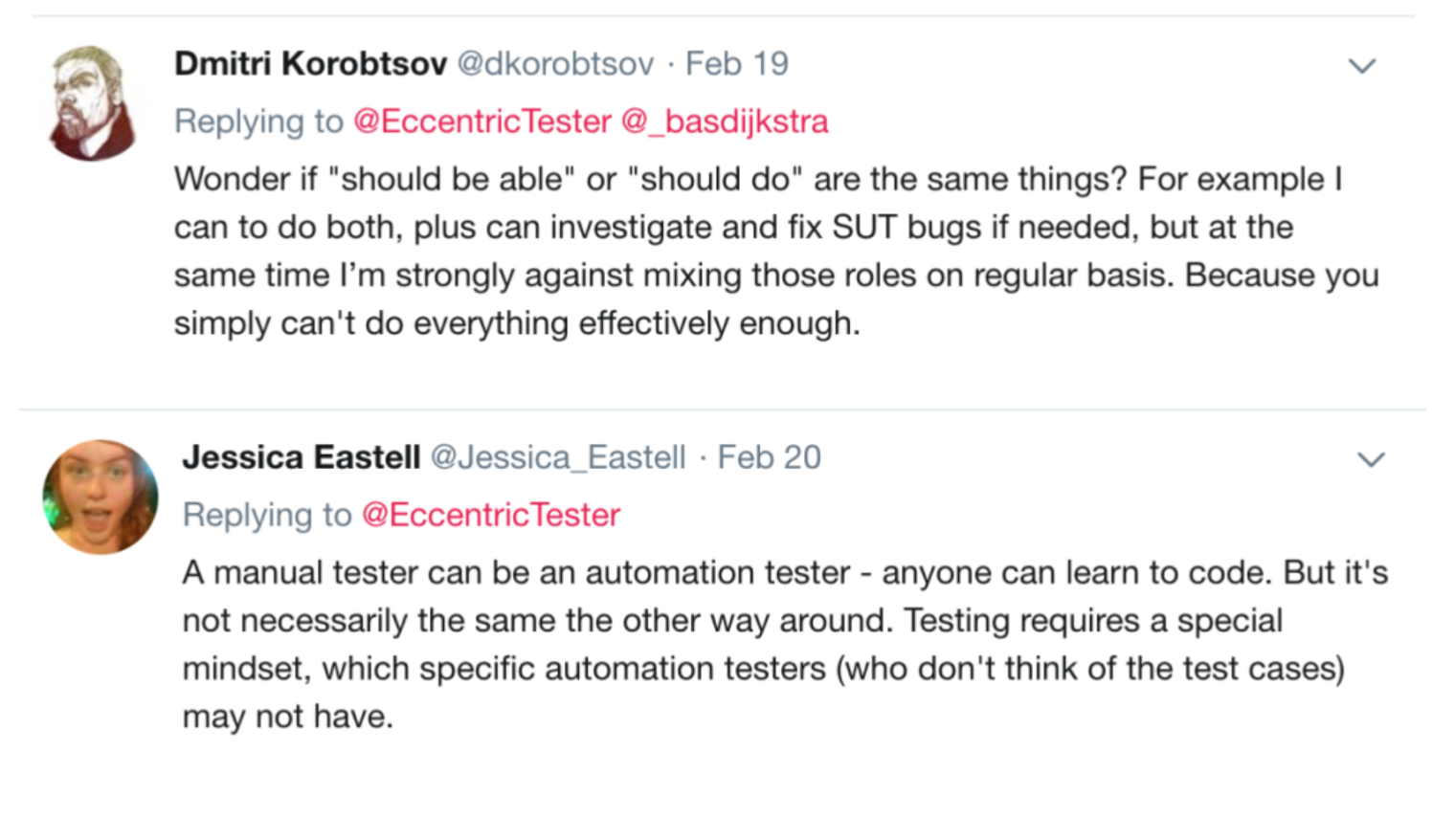Screen dimensions: 1432x840
Task: Click the word "SUT" in Dmitri's tweet
Action: (864, 228)
